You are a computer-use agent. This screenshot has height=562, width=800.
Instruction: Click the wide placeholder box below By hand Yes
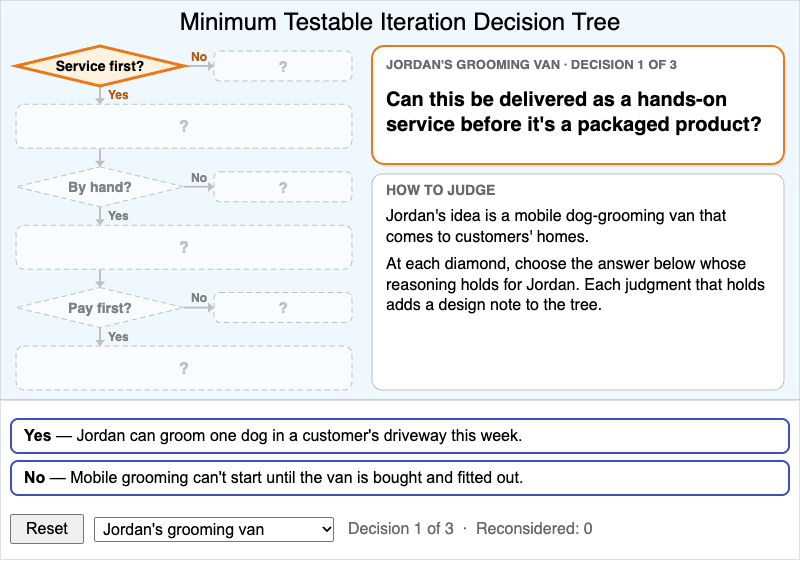pyautogui.click(x=184, y=247)
